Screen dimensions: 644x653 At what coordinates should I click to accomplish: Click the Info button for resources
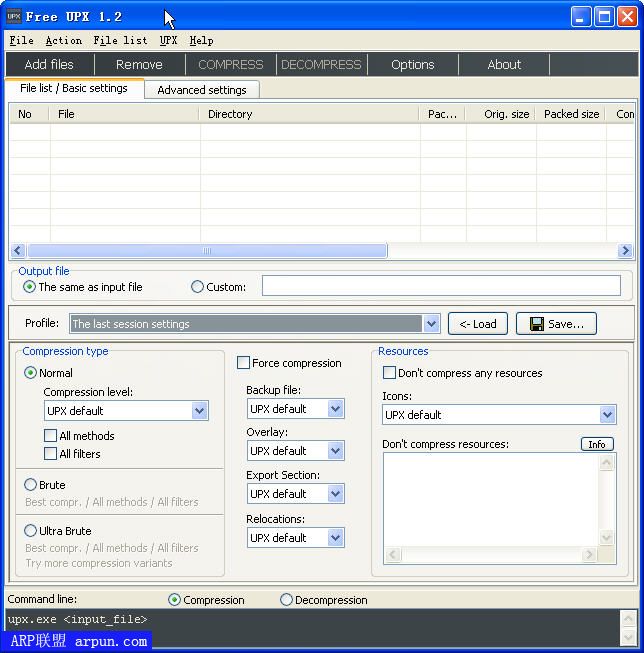[597, 444]
